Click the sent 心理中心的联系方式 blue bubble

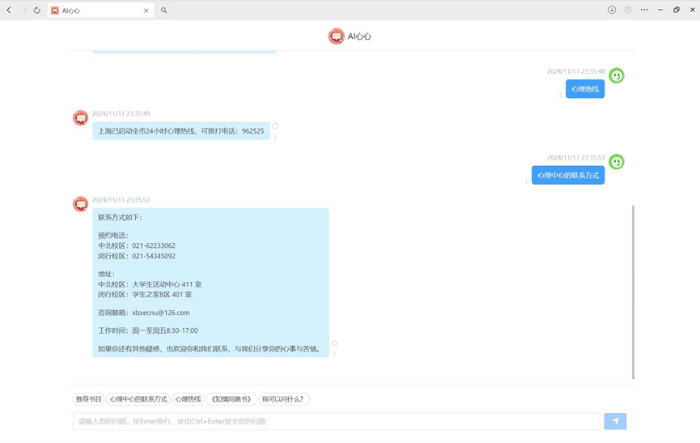(568, 175)
